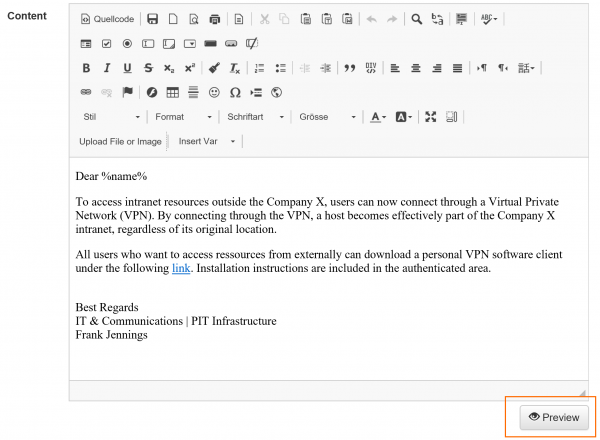The image size is (600, 440).
Task: Click the Select All icon
Action: [x=461, y=19]
